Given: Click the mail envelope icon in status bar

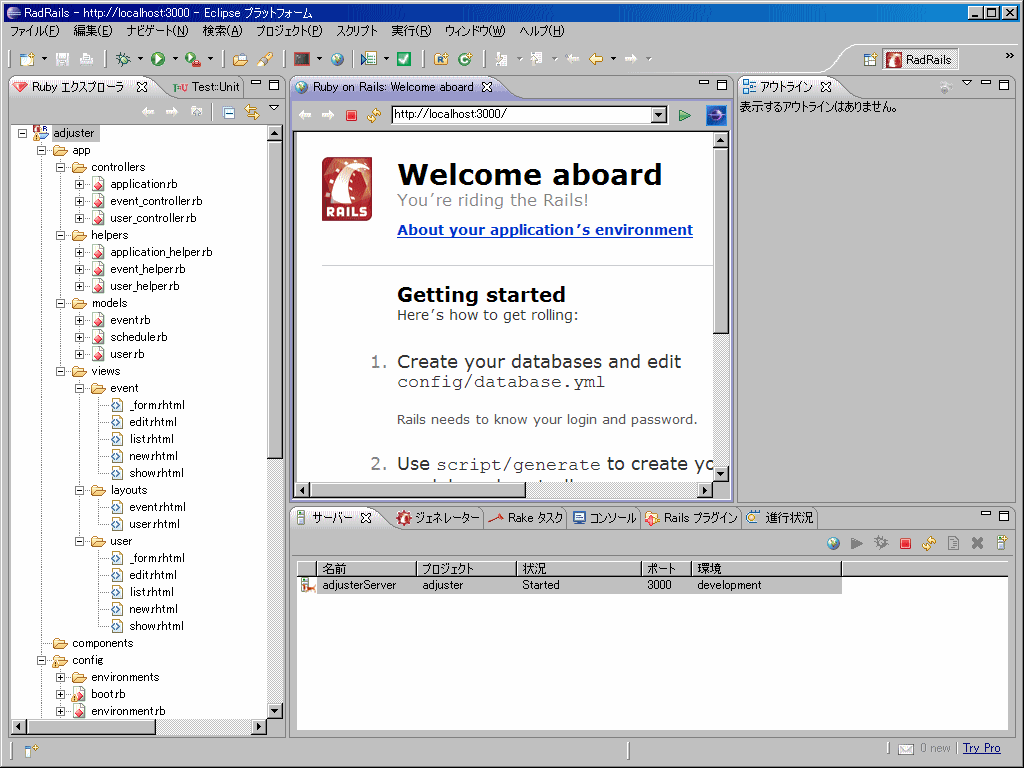Looking at the screenshot, I should coord(906,748).
